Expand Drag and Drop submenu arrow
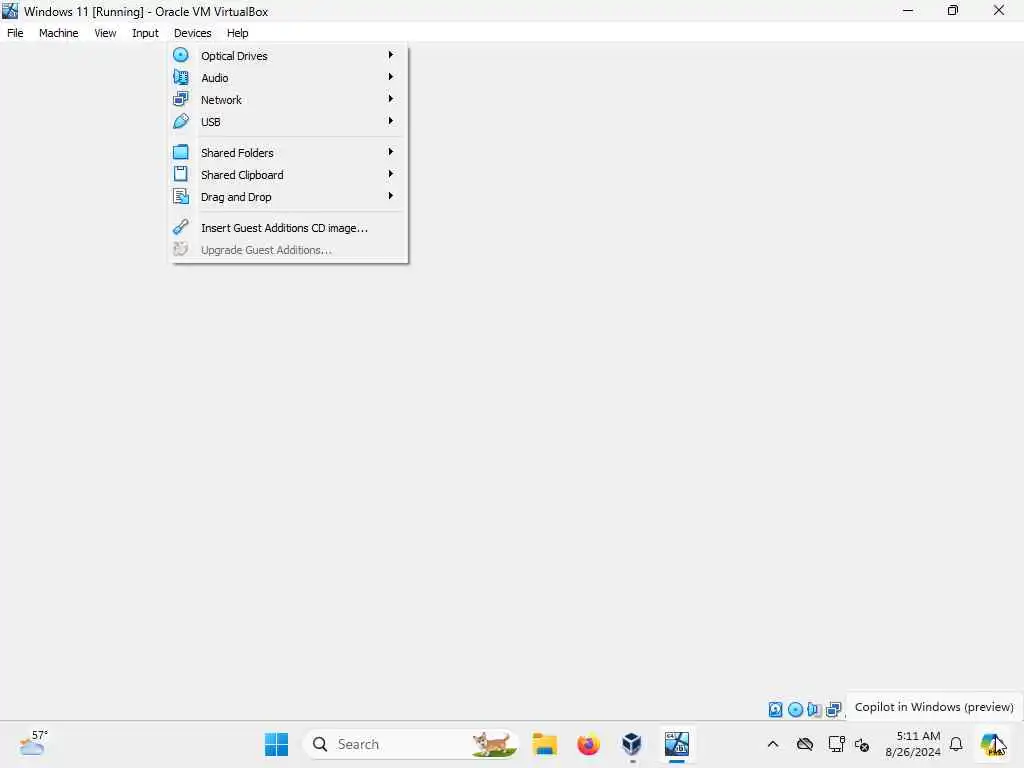The image size is (1024, 768). [391, 196]
